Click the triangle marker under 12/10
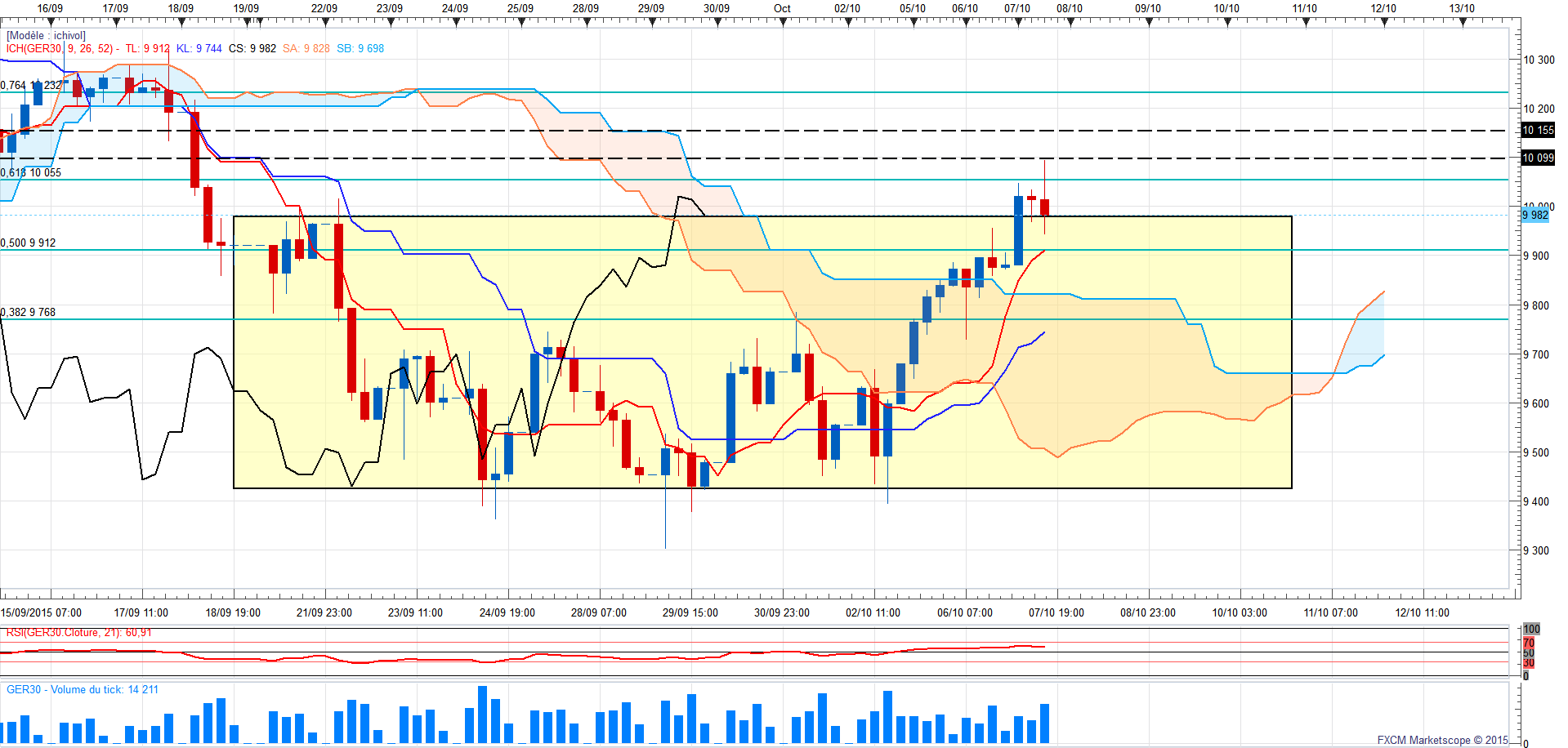The image size is (1568, 748). (1385, 23)
